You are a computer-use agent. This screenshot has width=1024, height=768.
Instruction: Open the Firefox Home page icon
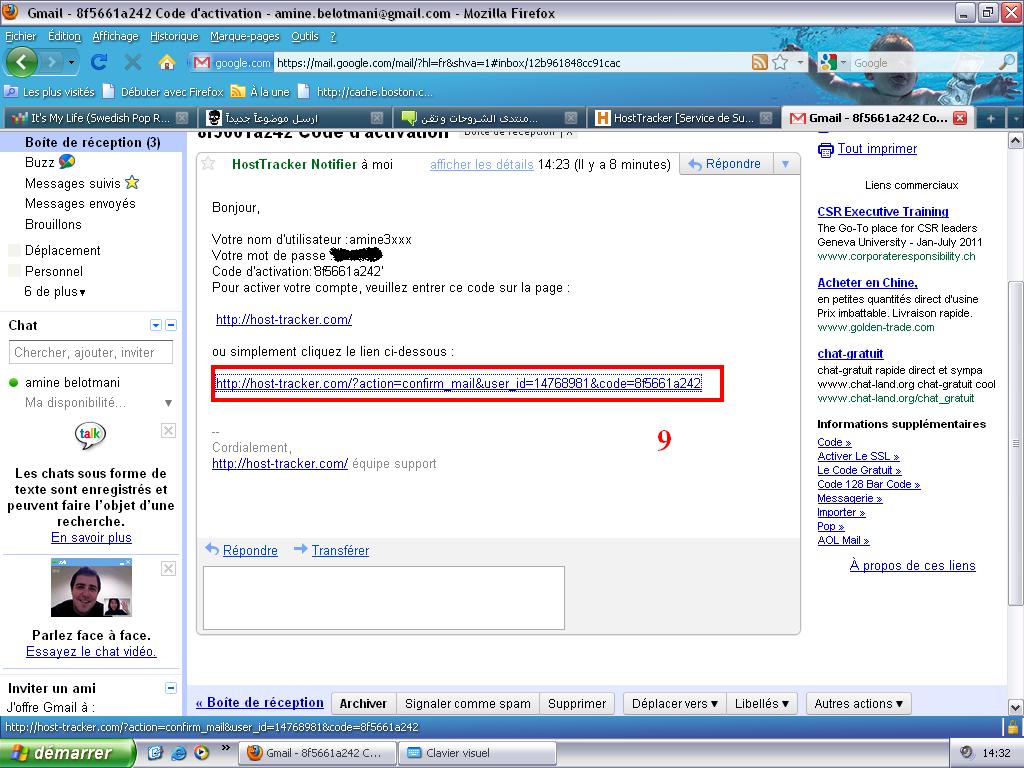167,63
